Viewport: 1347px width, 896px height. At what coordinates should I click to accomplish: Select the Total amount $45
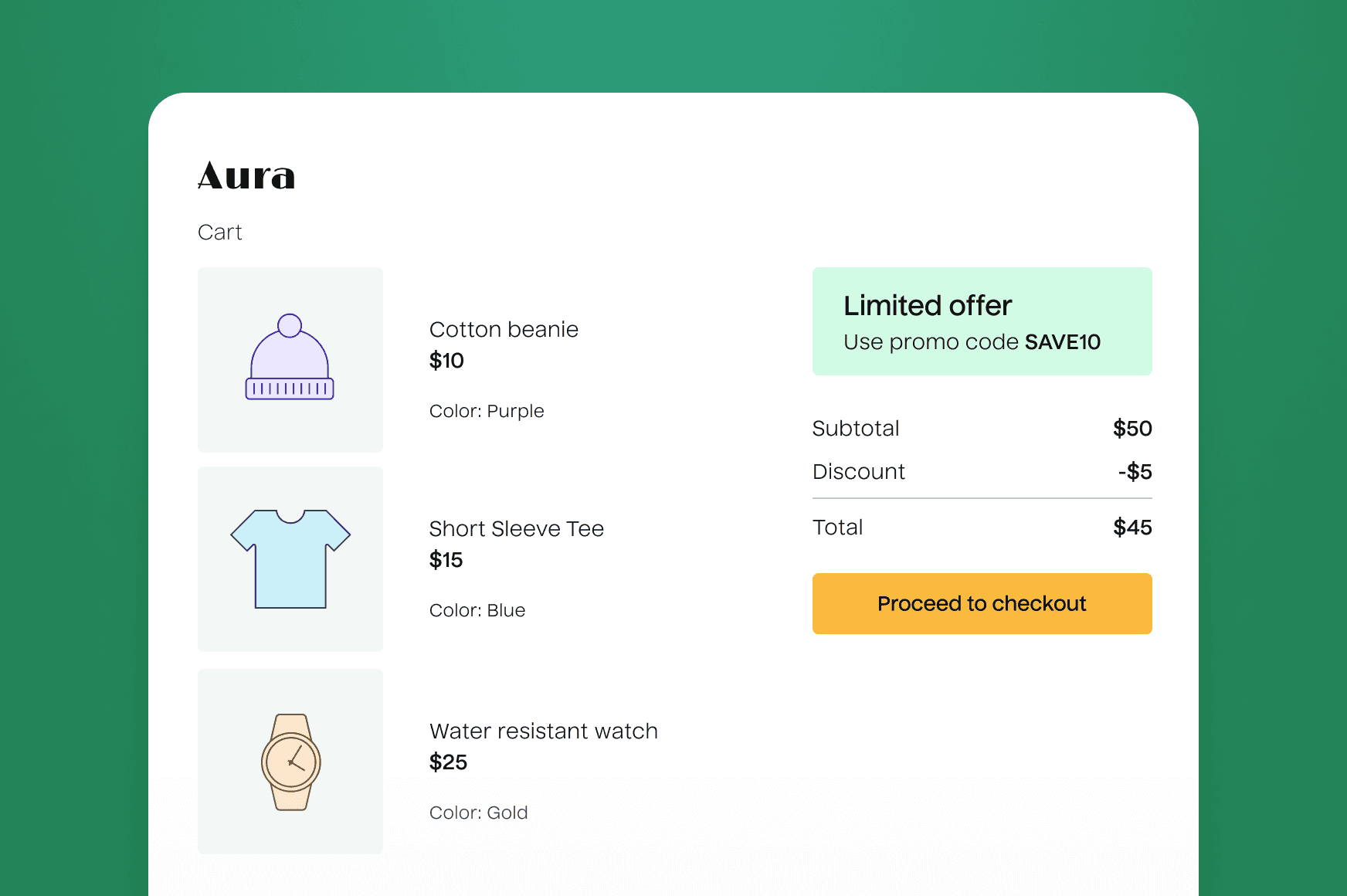(x=1132, y=527)
